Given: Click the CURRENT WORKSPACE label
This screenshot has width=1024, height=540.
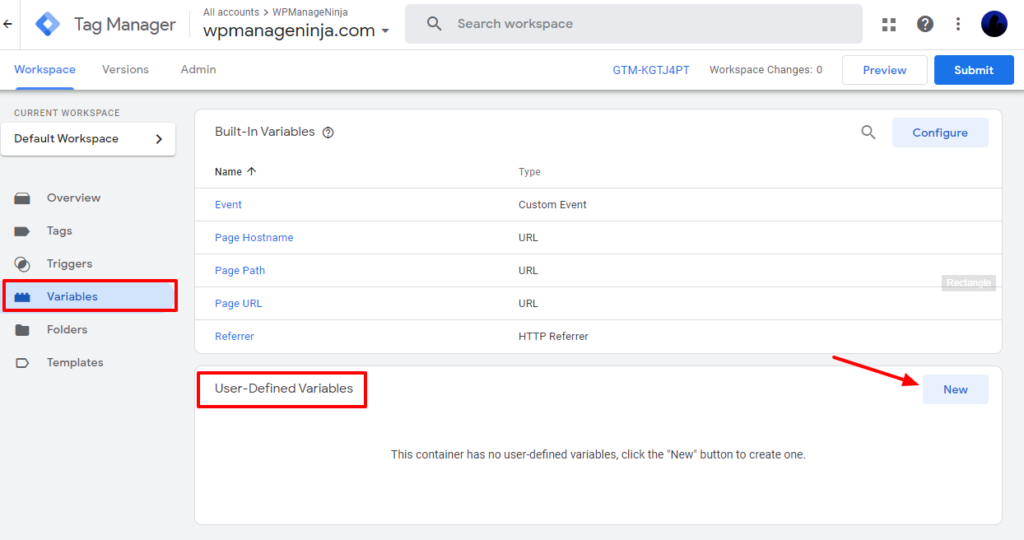Looking at the screenshot, I should (67, 113).
